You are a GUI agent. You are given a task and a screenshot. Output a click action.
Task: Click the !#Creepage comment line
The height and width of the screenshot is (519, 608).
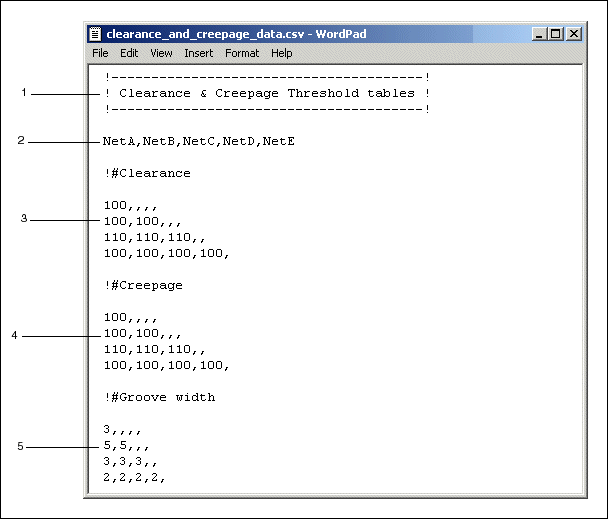(x=143, y=285)
